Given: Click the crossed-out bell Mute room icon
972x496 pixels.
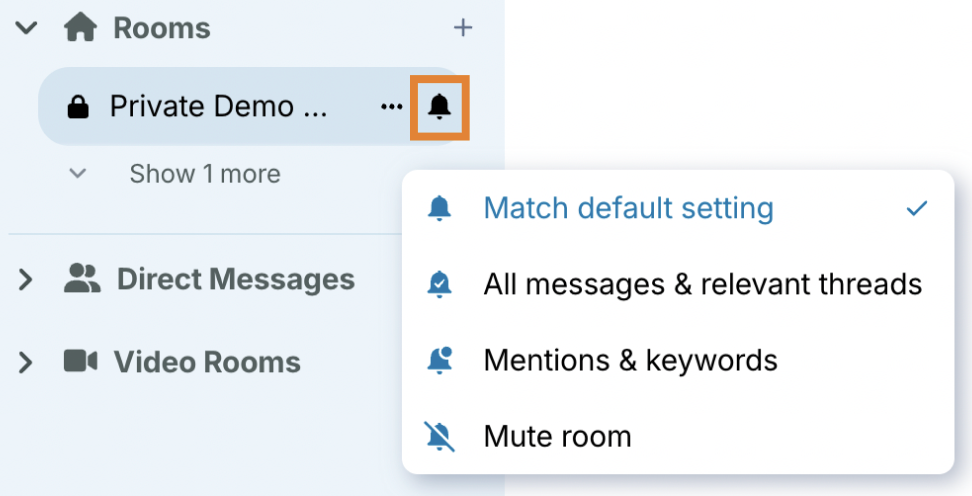Looking at the screenshot, I should pyautogui.click(x=439, y=437).
